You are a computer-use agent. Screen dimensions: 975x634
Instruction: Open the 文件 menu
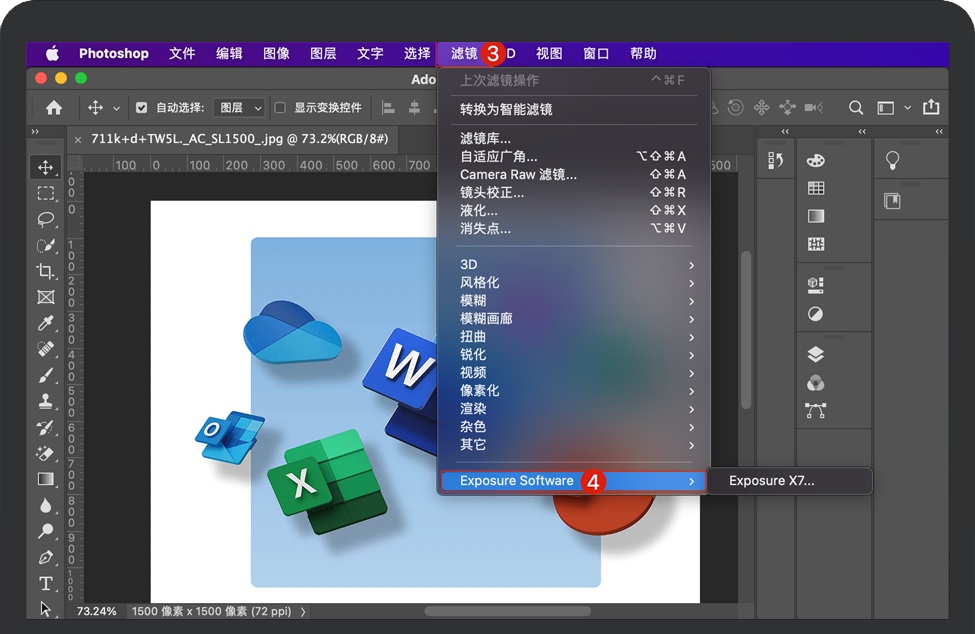tap(182, 53)
